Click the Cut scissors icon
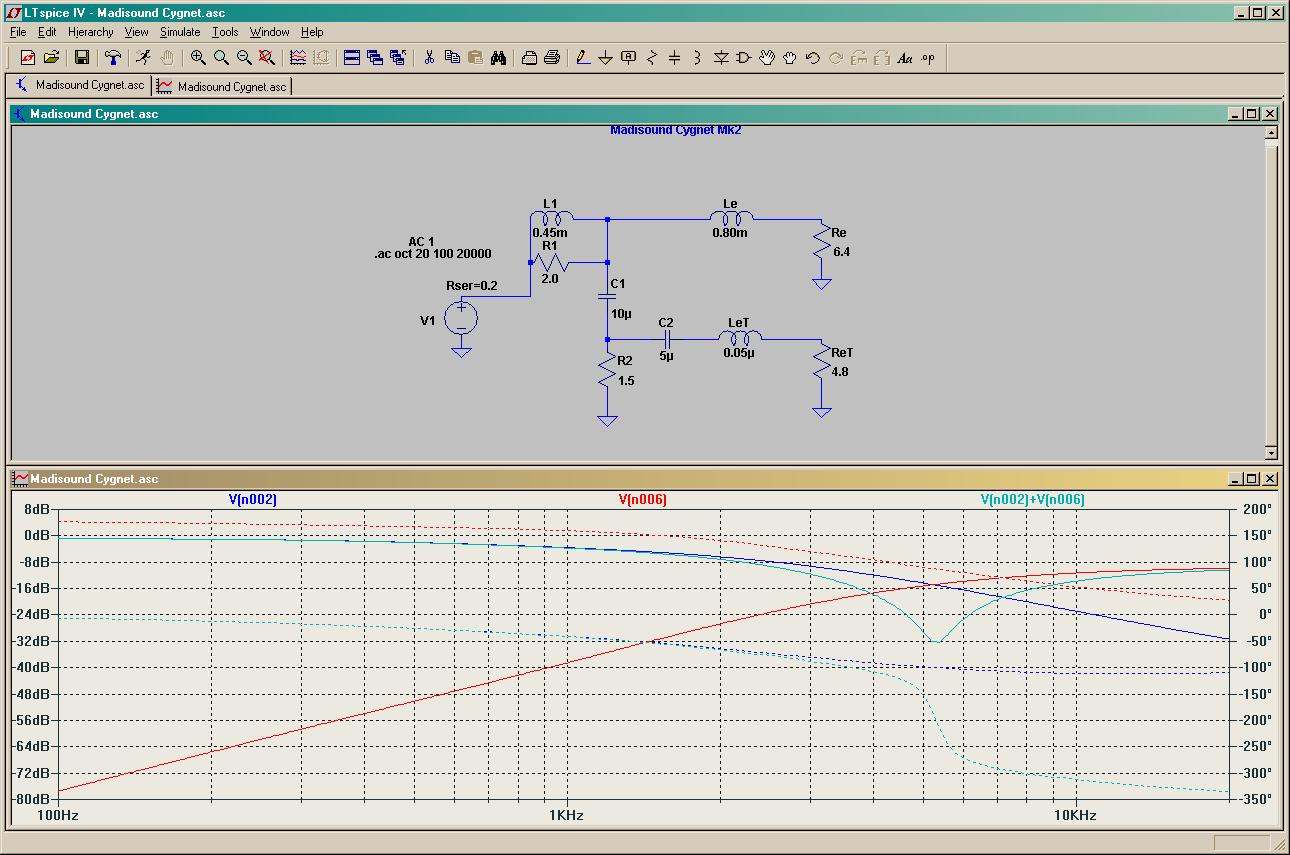This screenshot has width=1290, height=855. pyautogui.click(x=429, y=58)
